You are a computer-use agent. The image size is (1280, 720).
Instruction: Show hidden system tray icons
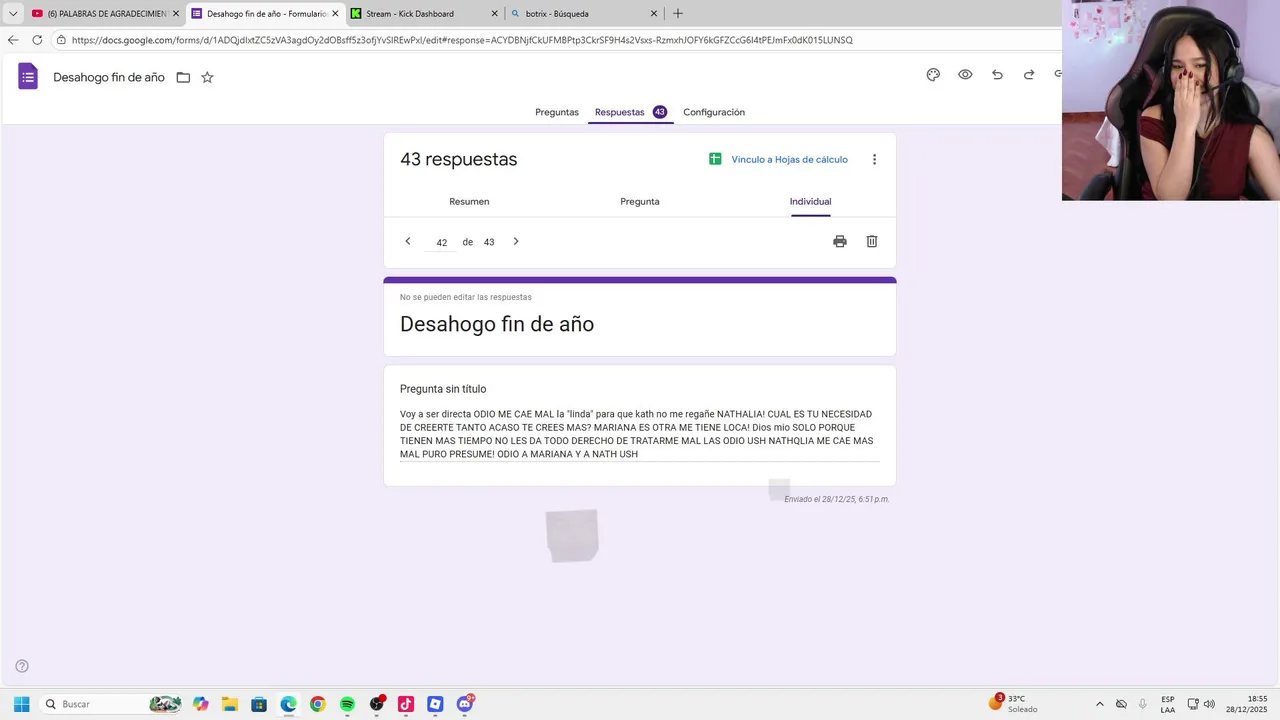[x=1100, y=704]
